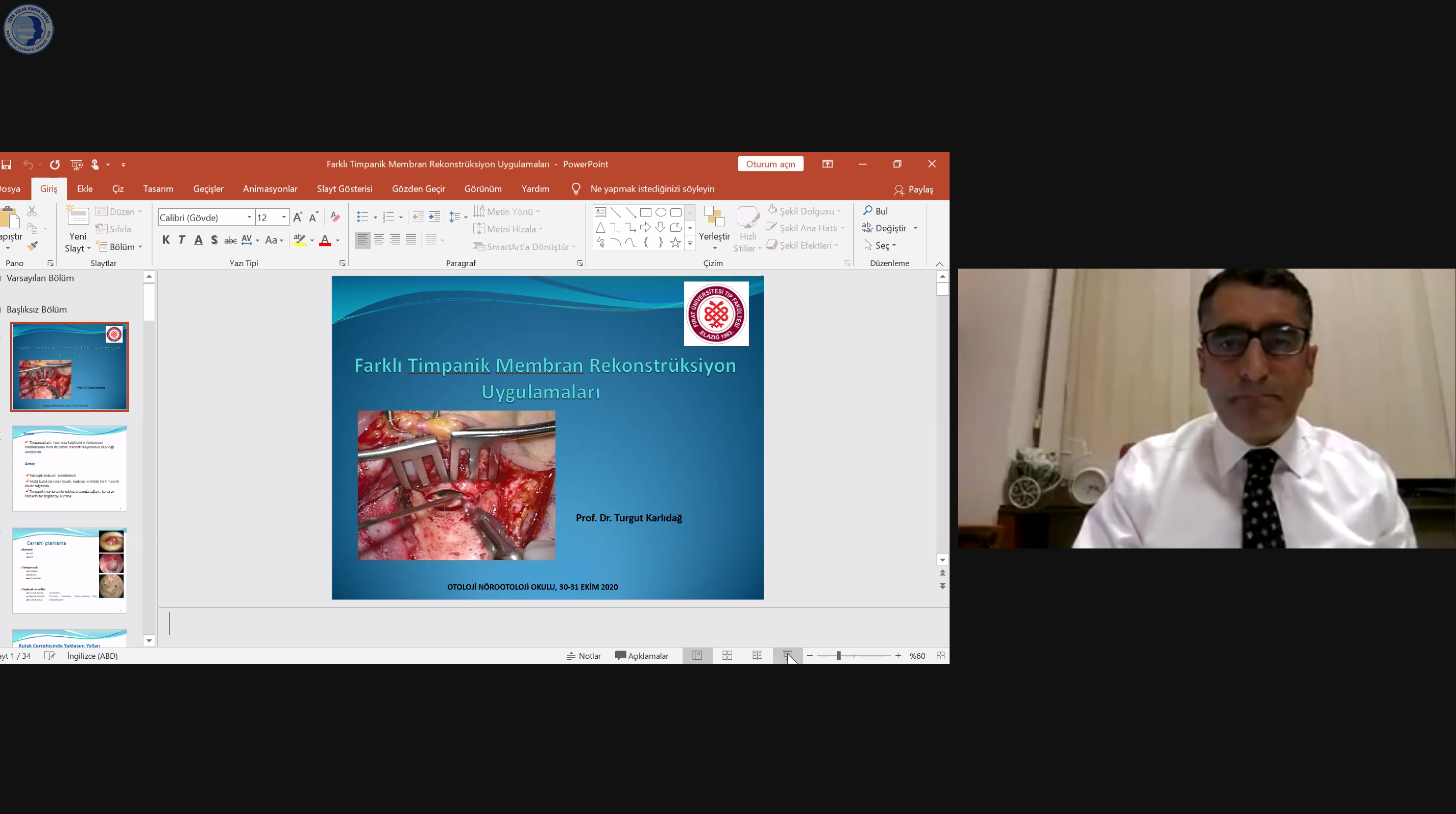Align text right
Image resolution: width=1456 pixels, height=814 pixels.
[395, 240]
